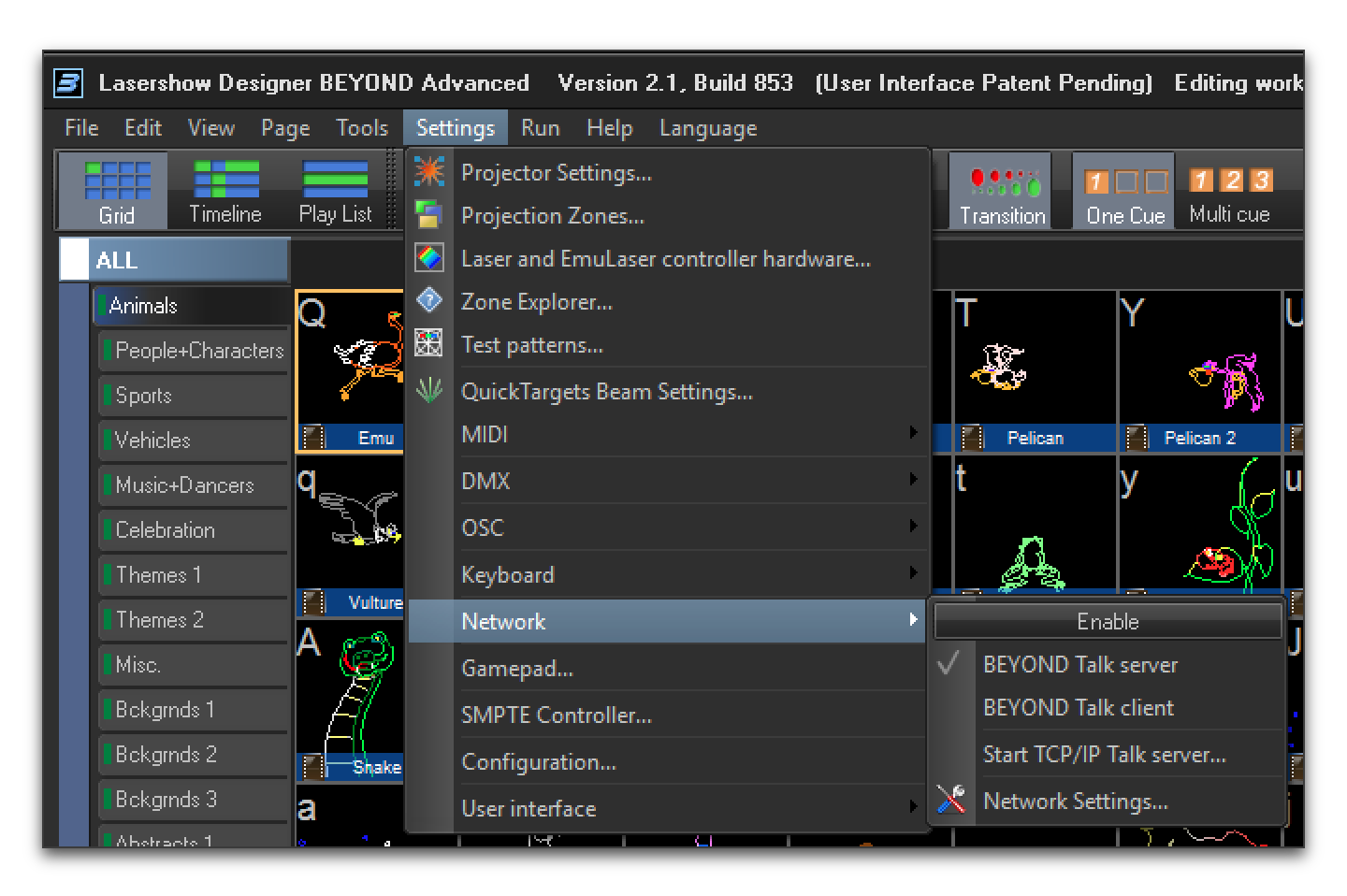Click the Test patterns icon
Viewport: 1347px width, 896px height.
tap(429, 343)
